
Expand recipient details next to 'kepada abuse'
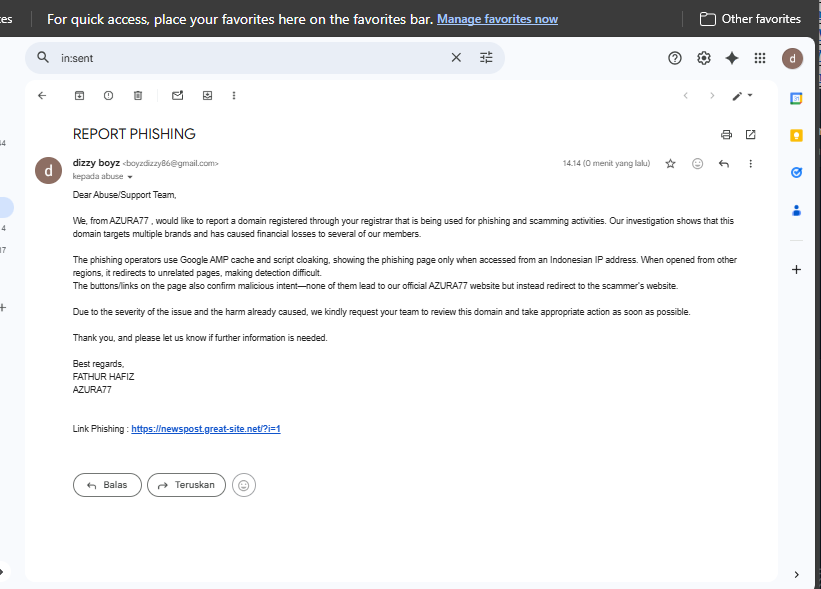(x=130, y=177)
